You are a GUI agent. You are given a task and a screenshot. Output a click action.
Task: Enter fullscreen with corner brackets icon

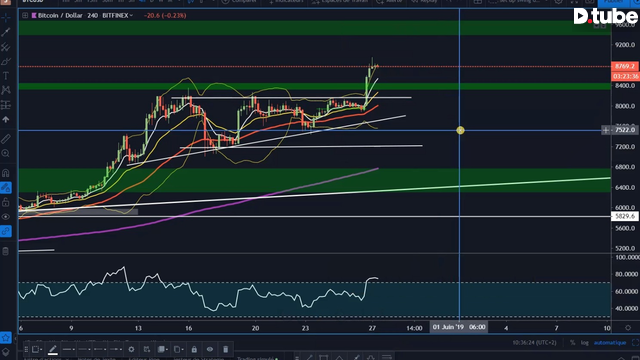tap(635, 343)
